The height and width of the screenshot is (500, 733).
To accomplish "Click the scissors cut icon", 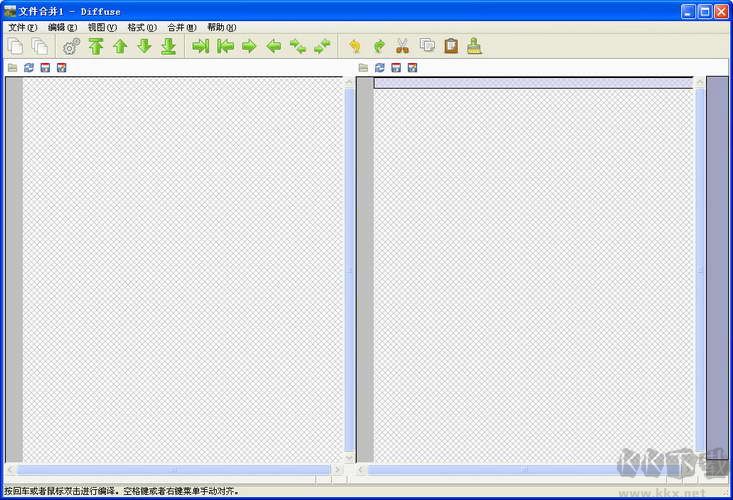I will point(402,46).
